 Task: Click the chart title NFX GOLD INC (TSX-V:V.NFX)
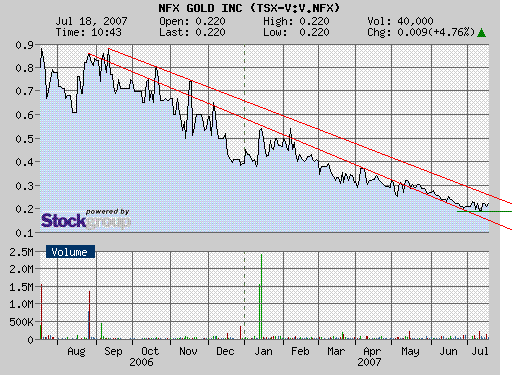(x=249, y=8)
